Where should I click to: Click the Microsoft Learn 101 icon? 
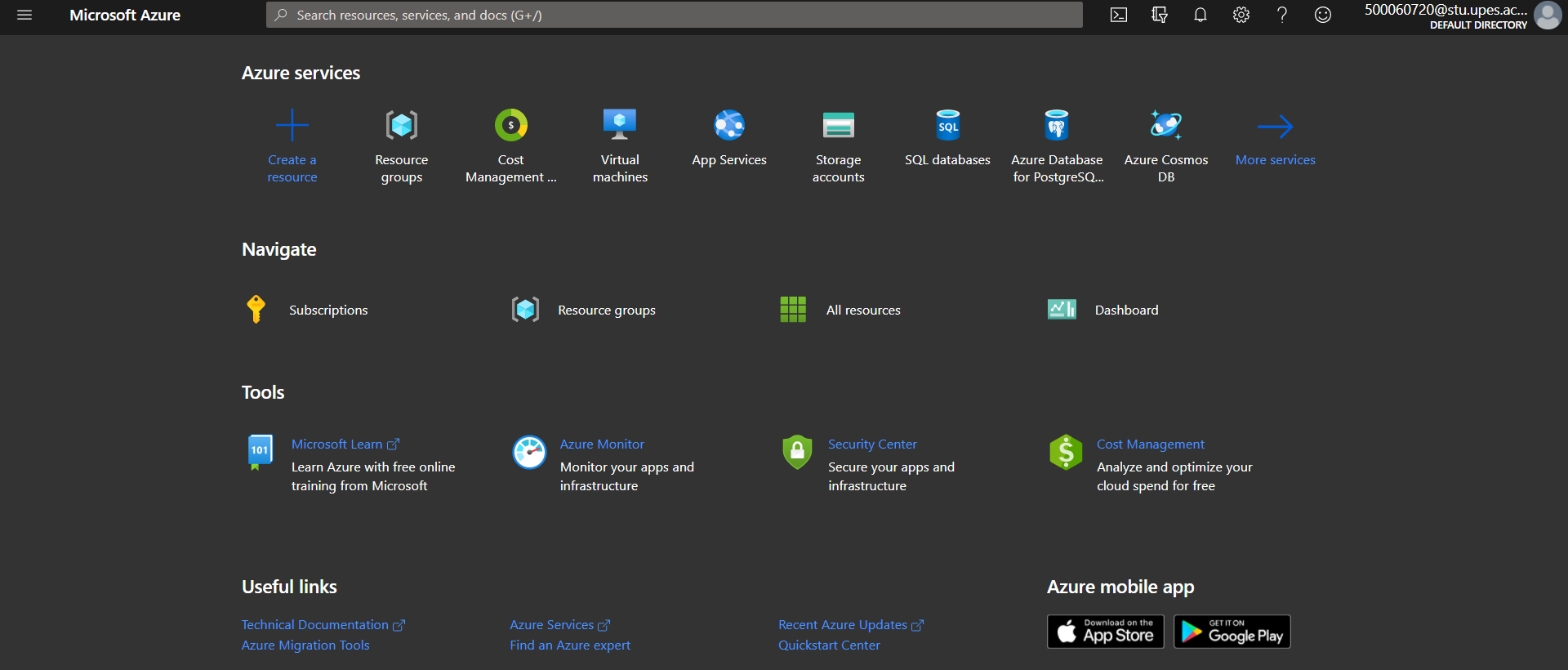(260, 452)
